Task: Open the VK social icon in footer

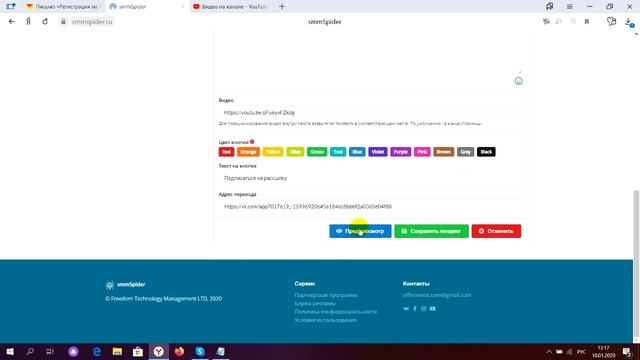Action: 406,309
